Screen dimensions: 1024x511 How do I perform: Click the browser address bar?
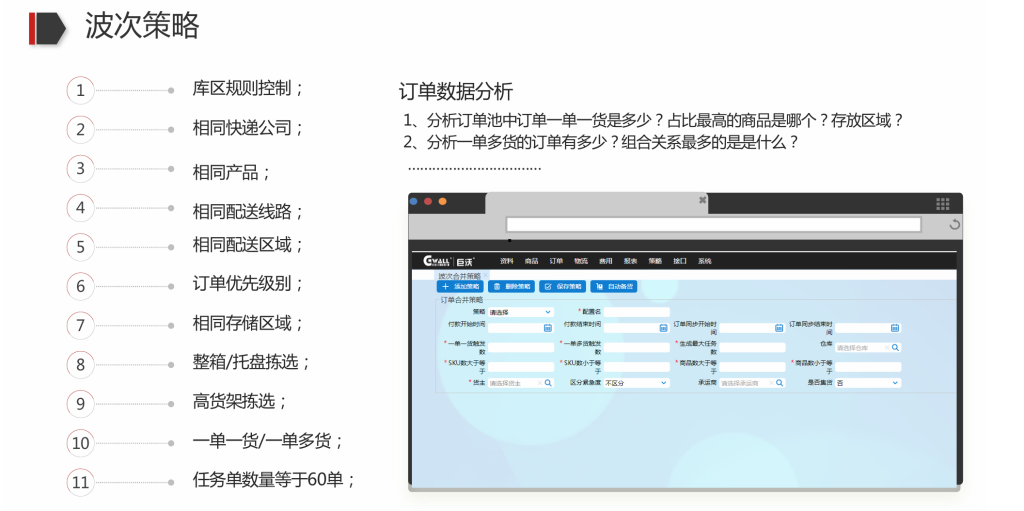tap(712, 225)
